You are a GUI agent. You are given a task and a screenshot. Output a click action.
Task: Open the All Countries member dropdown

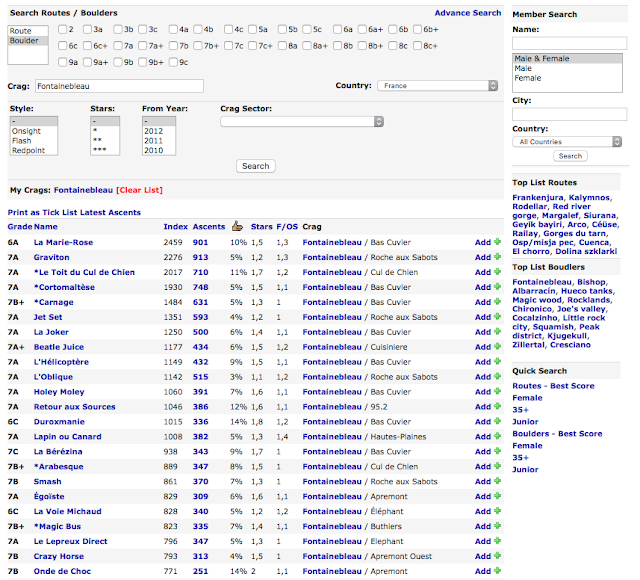567,142
